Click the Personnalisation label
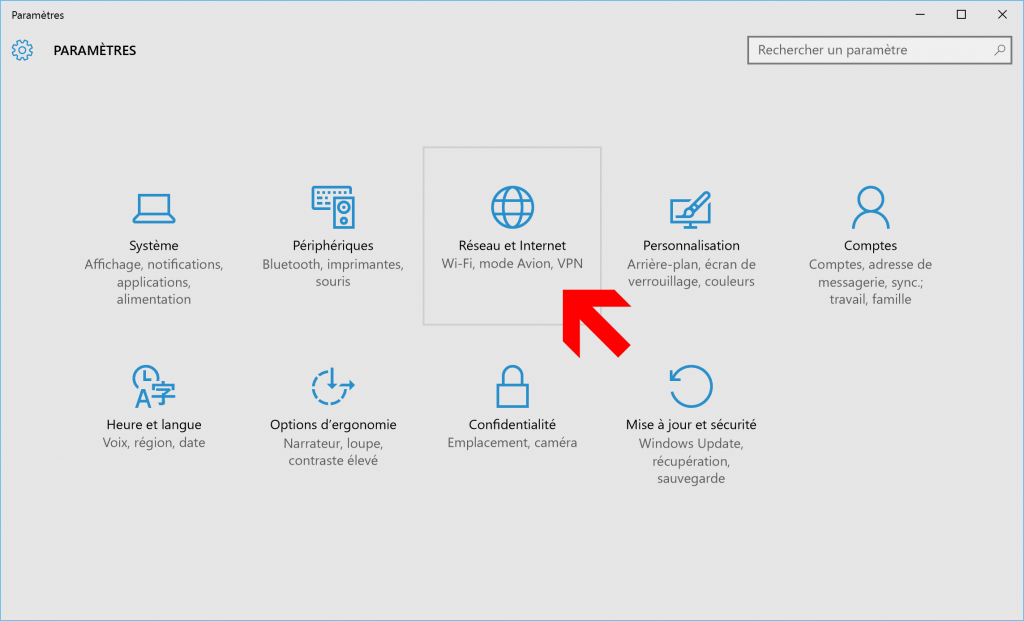The height and width of the screenshot is (621, 1024). pyautogui.click(x=691, y=246)
